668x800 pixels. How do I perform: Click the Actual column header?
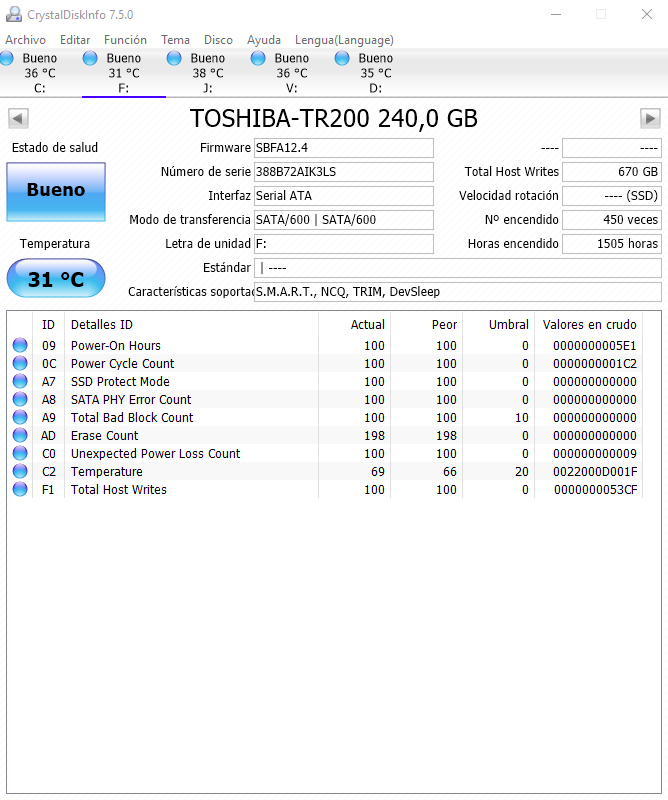tap(355, 324)
